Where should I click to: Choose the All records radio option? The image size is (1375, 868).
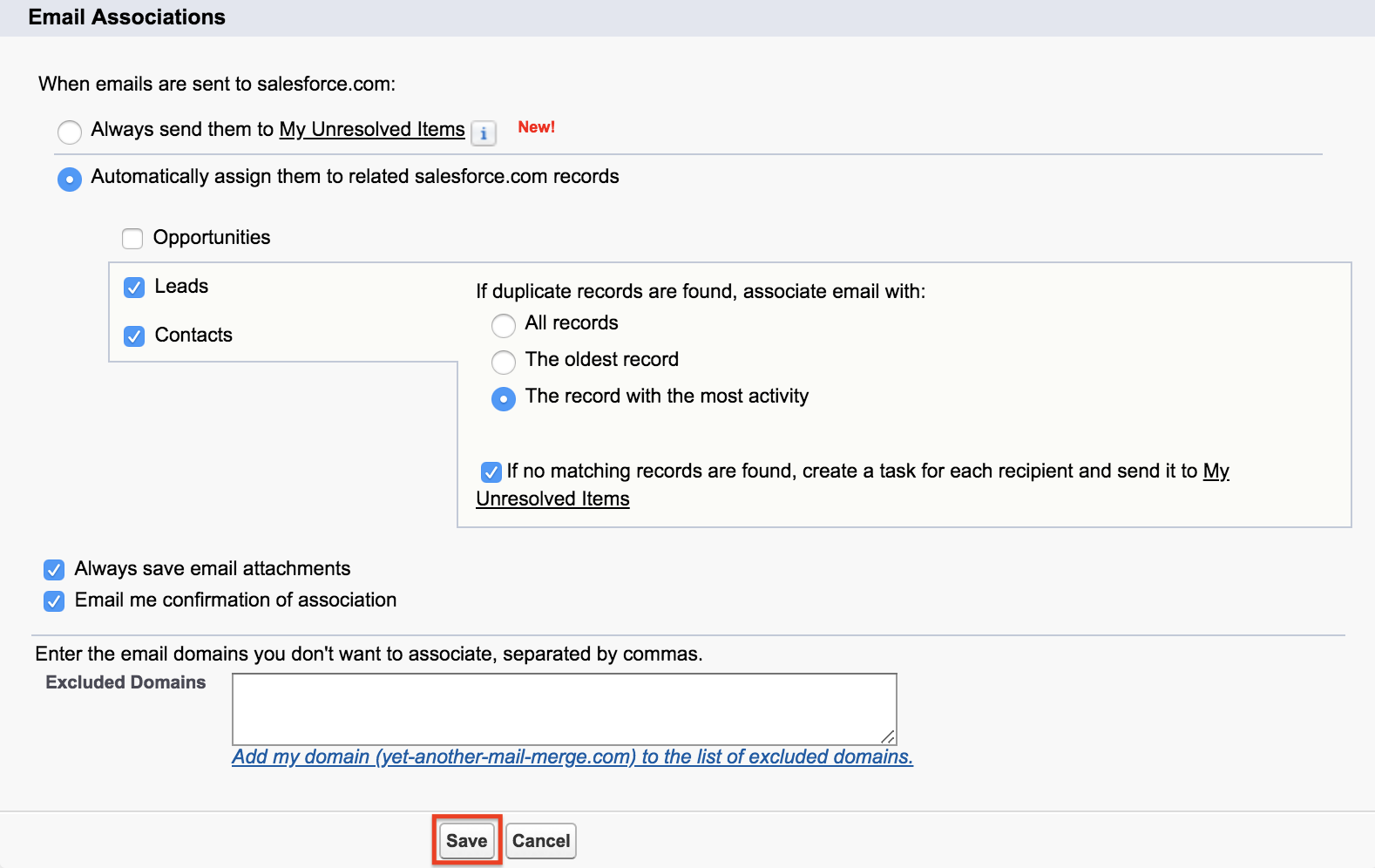(x=504, y=326)
